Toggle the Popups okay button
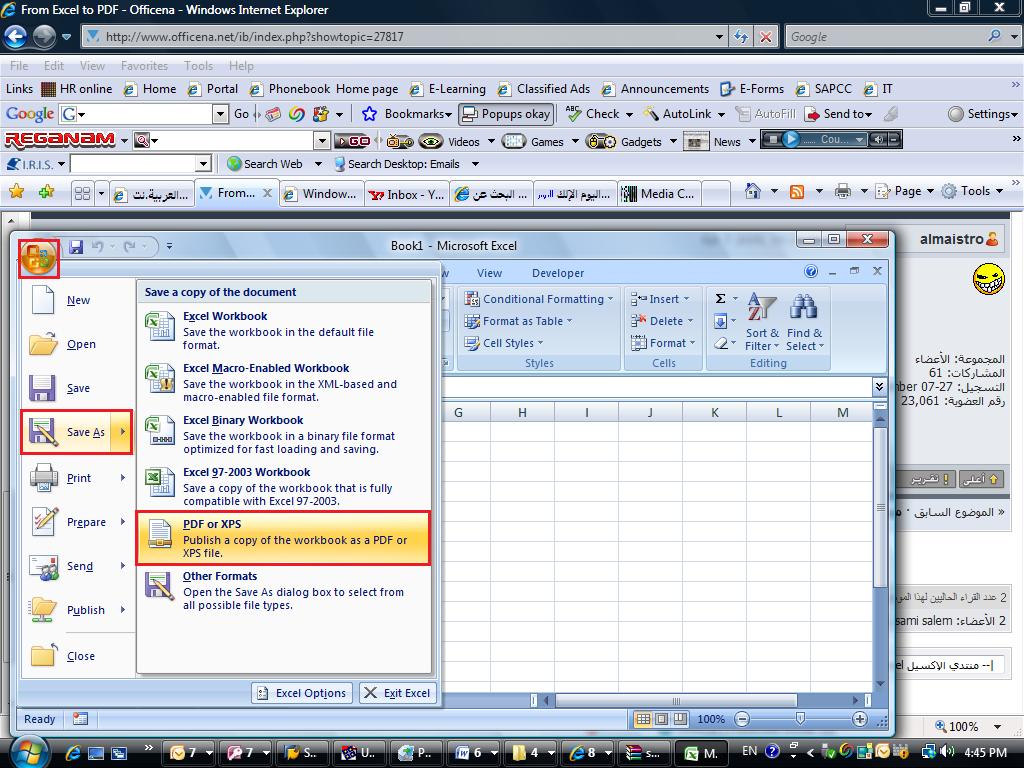Image resolution: width=1024 pixels, height=768 pixels. [506, 114]
